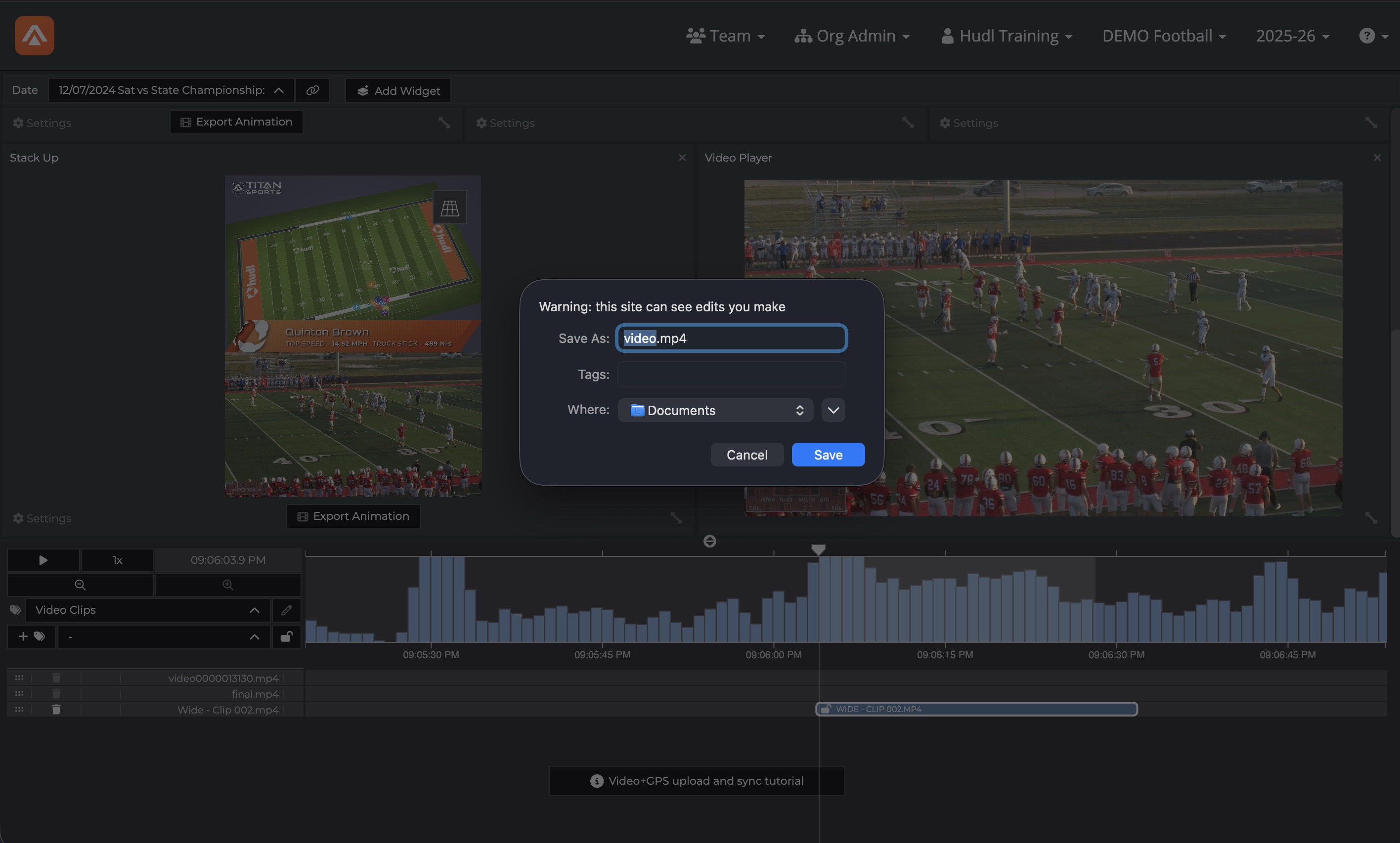1400x843 pixels.
Task: Open Video+GPS upload and sync tutorial
Action: tap(697, 781)
